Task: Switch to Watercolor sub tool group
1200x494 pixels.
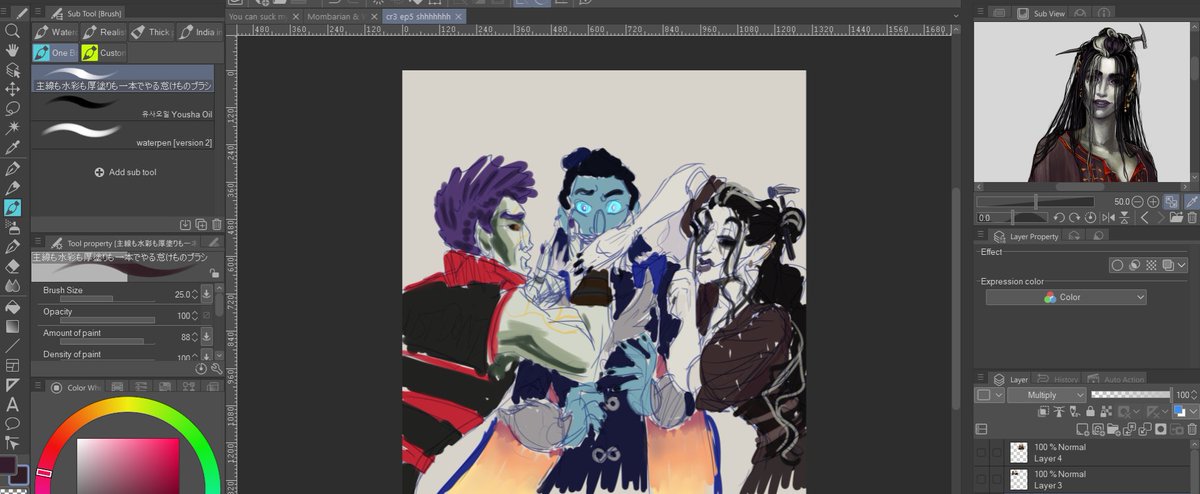Action: 55,32
